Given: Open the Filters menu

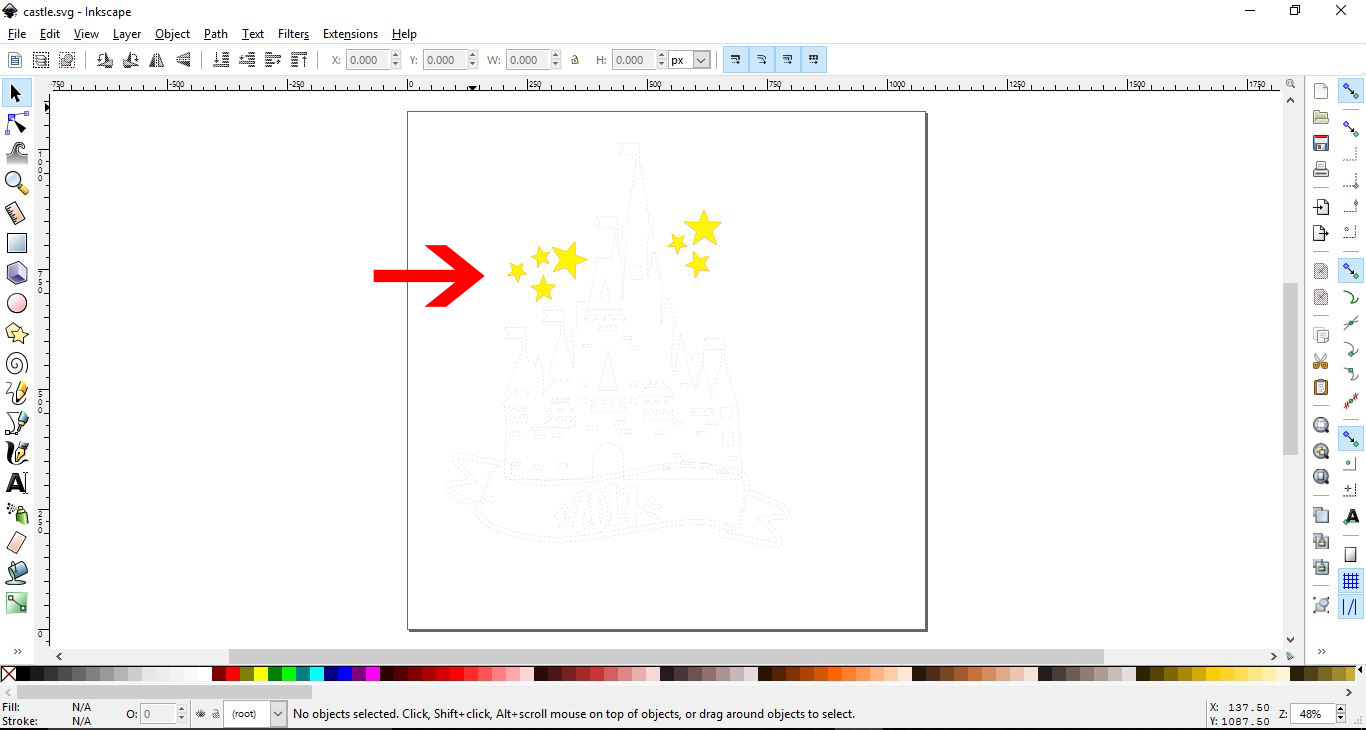Looking at the screenshot, I should [x=293, y=33].
